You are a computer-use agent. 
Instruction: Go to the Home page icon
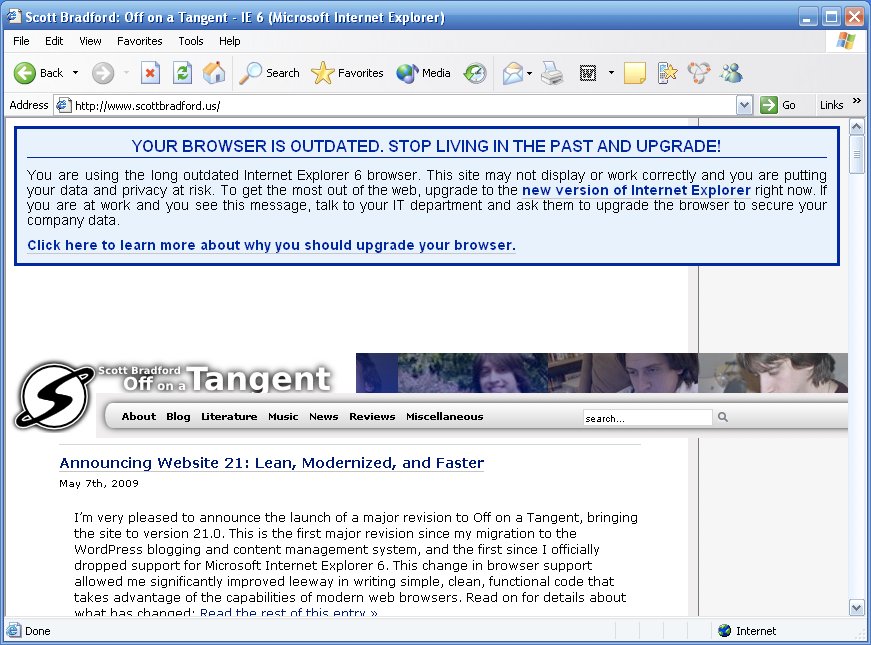tap(214, 73)
